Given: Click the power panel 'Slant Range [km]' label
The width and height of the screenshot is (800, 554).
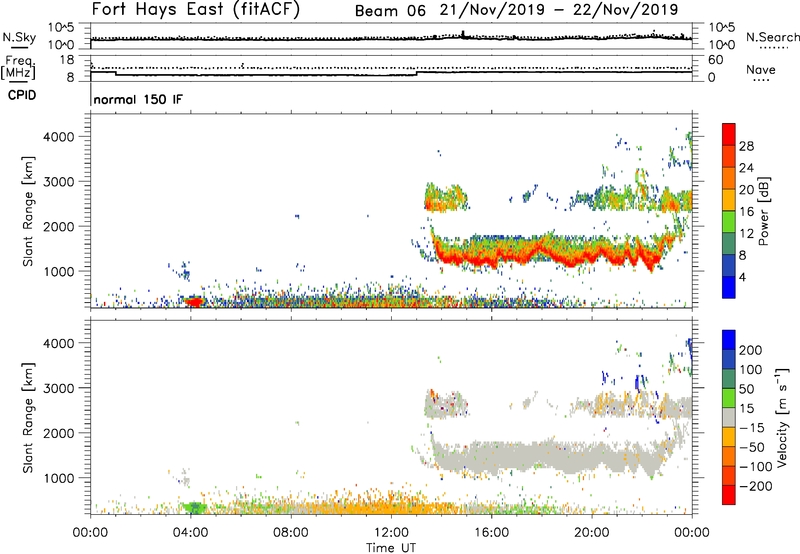Looking at the screenshot, I should pyautogui.click(x=28, y=211).
